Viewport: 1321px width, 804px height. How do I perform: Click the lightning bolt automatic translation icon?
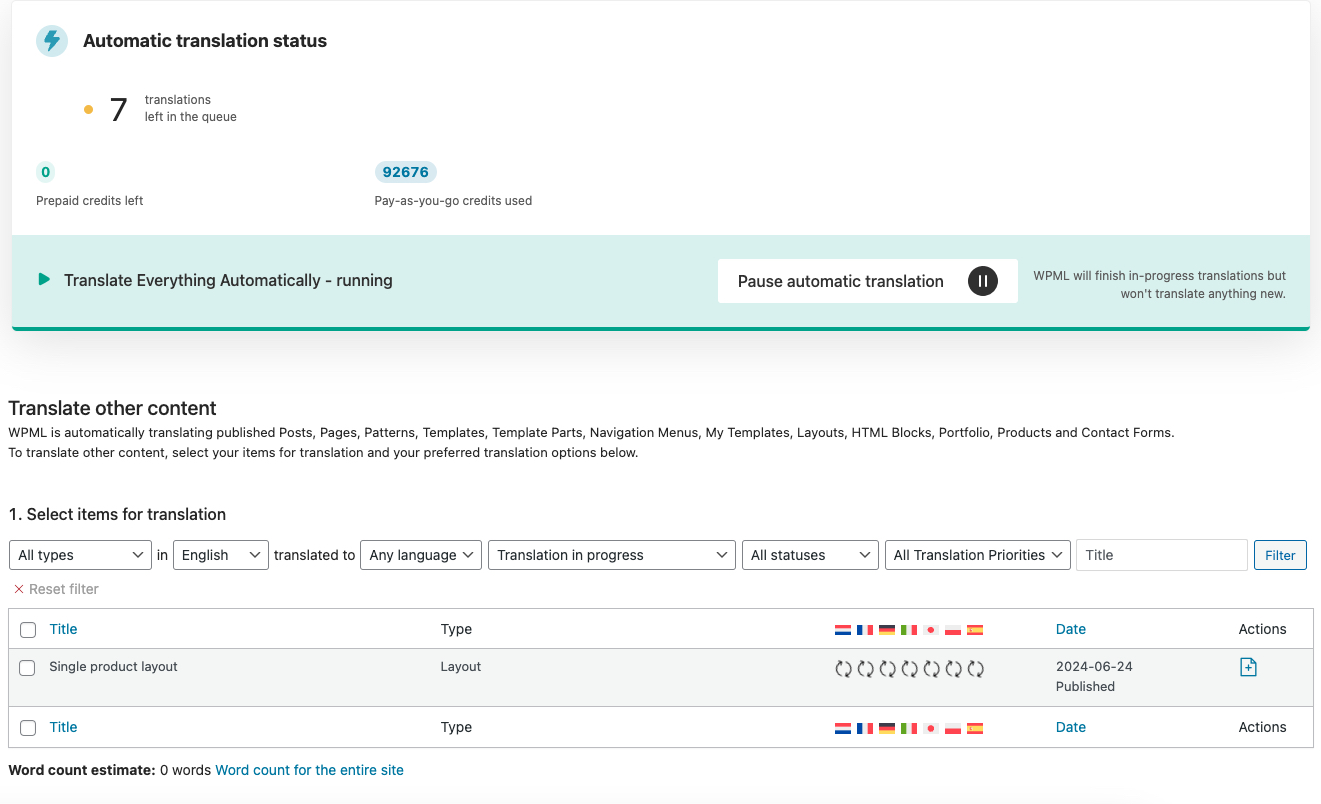click(52, 41)
